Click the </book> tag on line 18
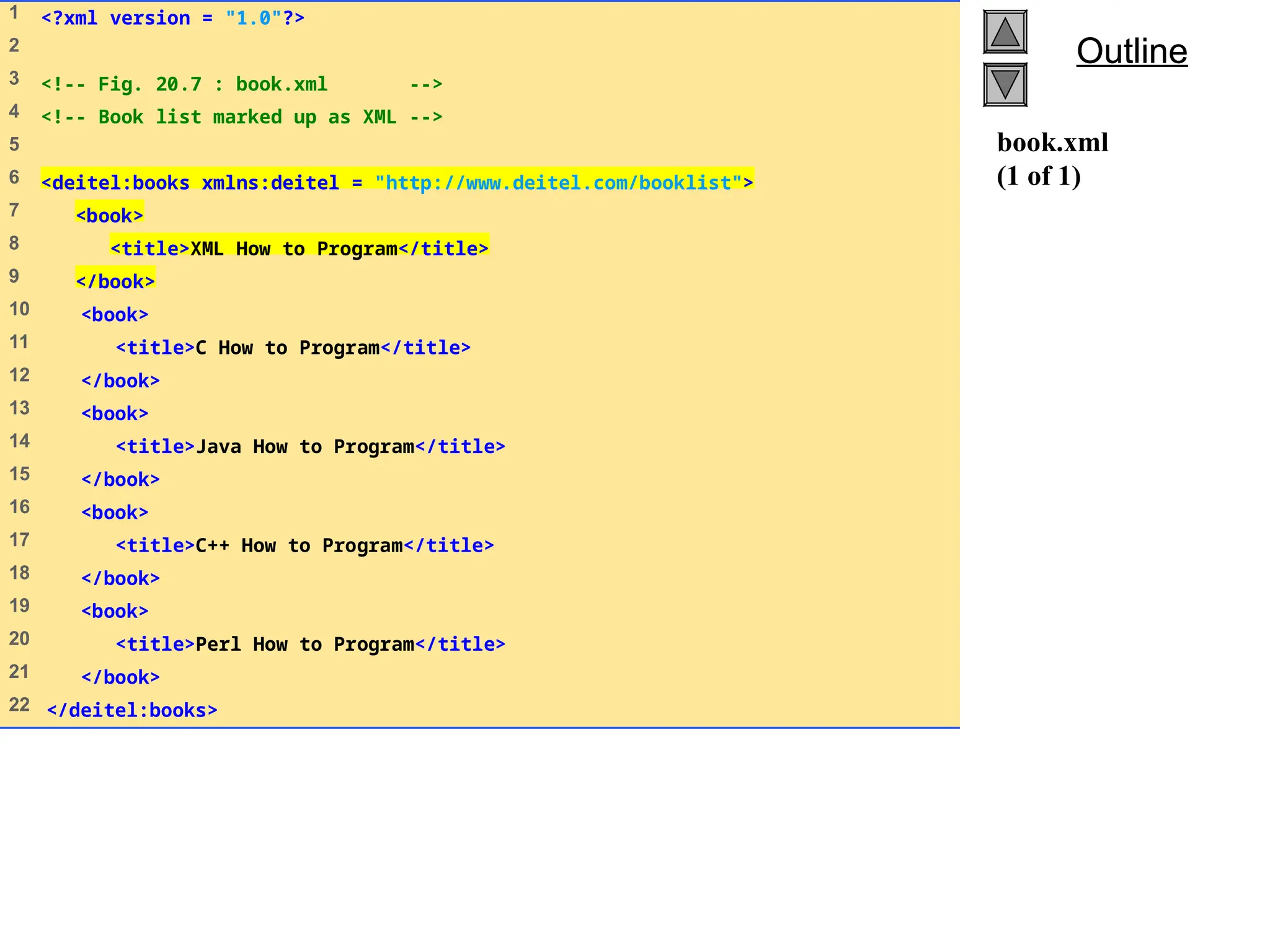Screen dimensions: 1270x952 click(120, 578)
